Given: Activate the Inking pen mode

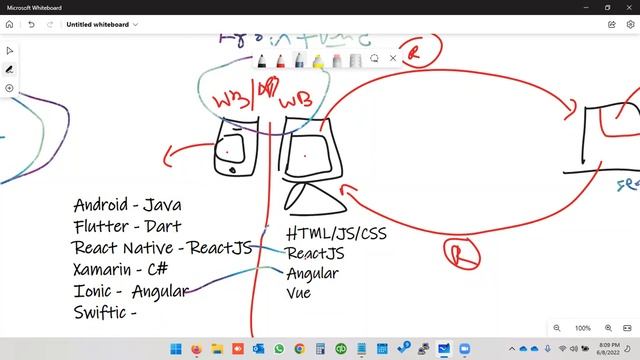Looking at the screenshot, I should [x=9, y=69].
